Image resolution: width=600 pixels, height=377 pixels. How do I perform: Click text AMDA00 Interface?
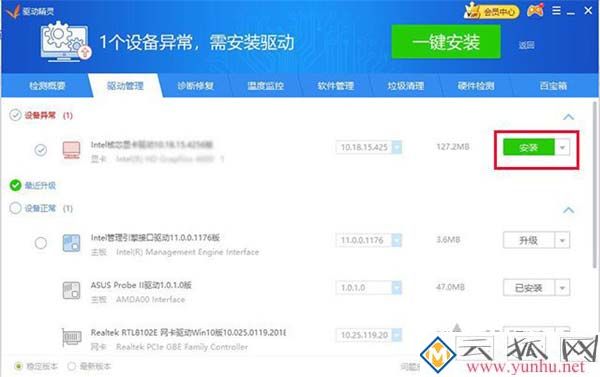[150, 299]
